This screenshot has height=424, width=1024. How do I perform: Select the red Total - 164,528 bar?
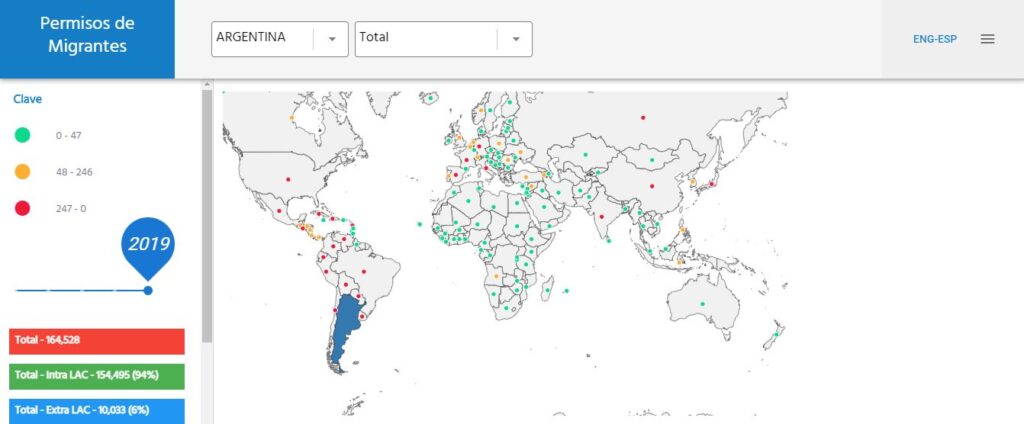(x=97, y=341)
